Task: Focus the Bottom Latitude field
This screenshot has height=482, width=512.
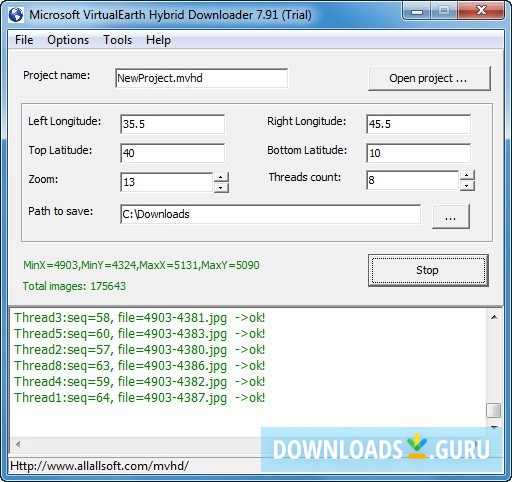Action: click(x=418, y=153)
